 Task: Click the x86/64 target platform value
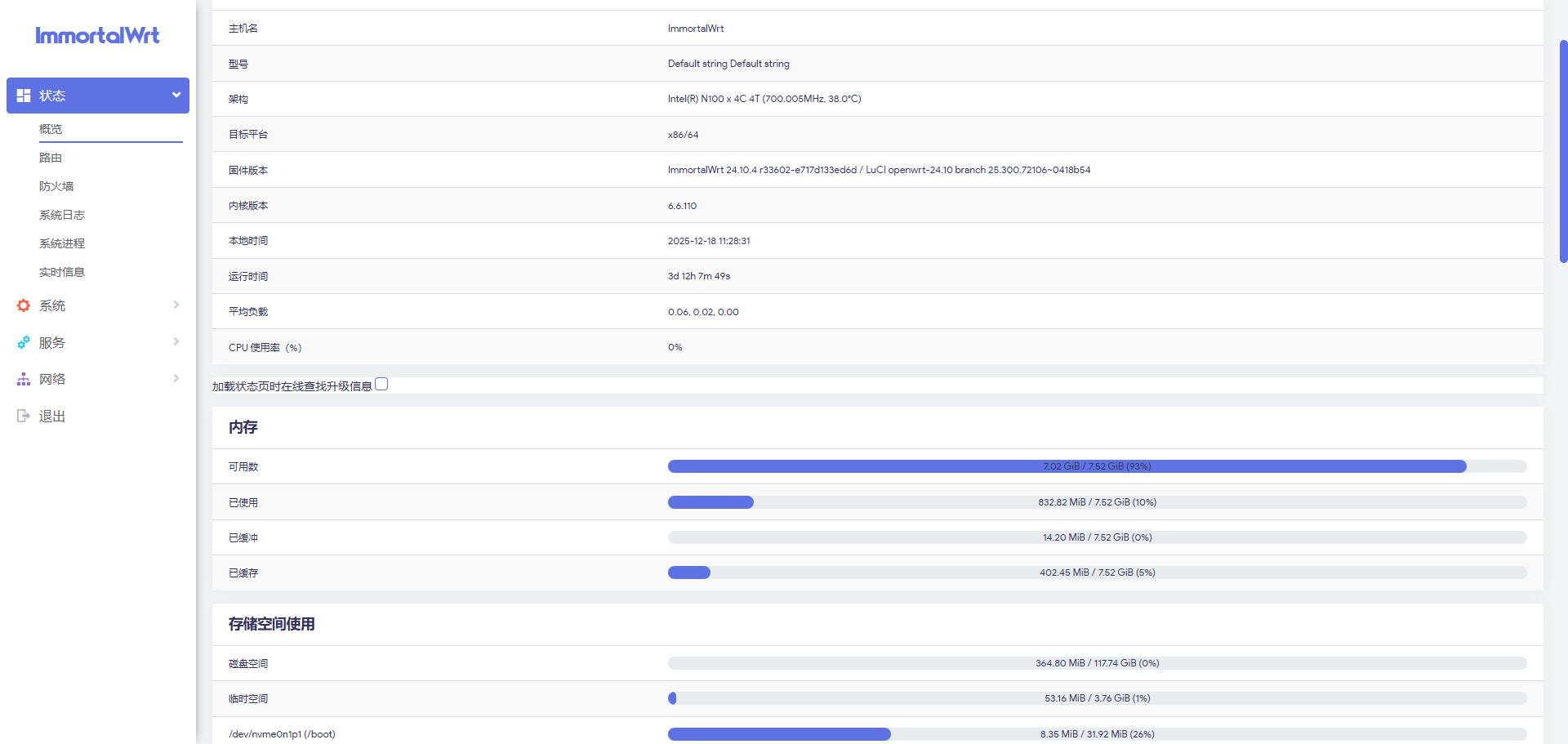pyautogui.click(x=683, y=135)
